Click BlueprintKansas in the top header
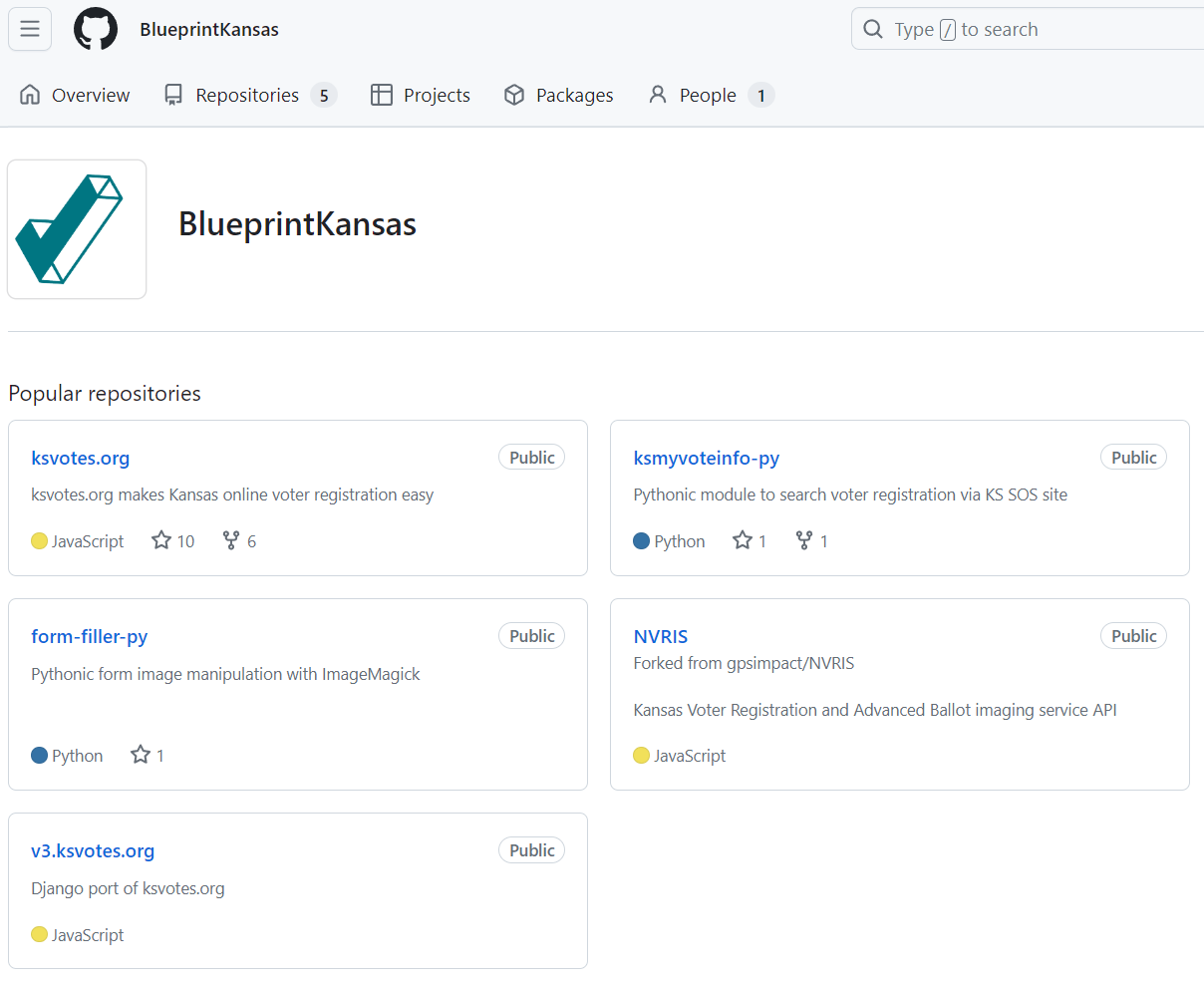 coord(209,30)
